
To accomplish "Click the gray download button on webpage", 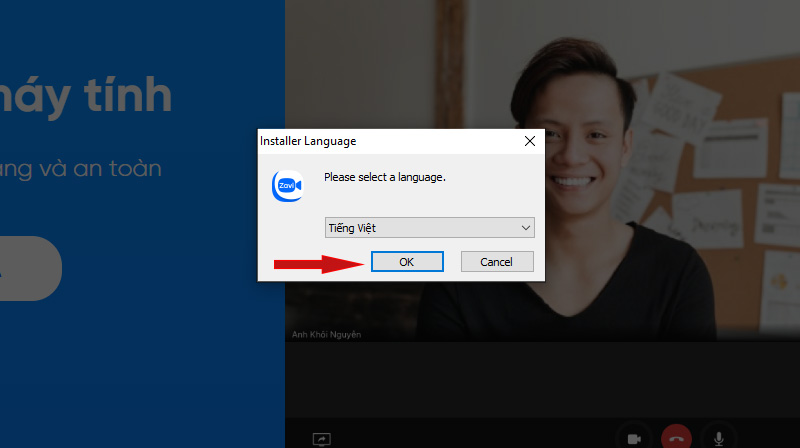I will point(31,268).
